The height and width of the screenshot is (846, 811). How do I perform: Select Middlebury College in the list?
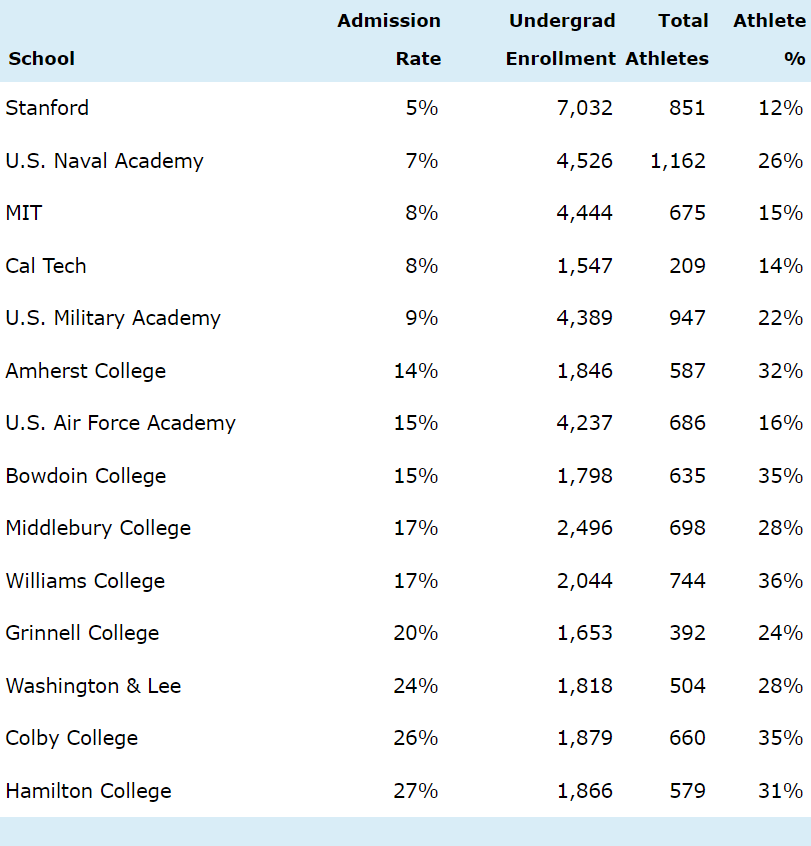(x=98, y=528)
